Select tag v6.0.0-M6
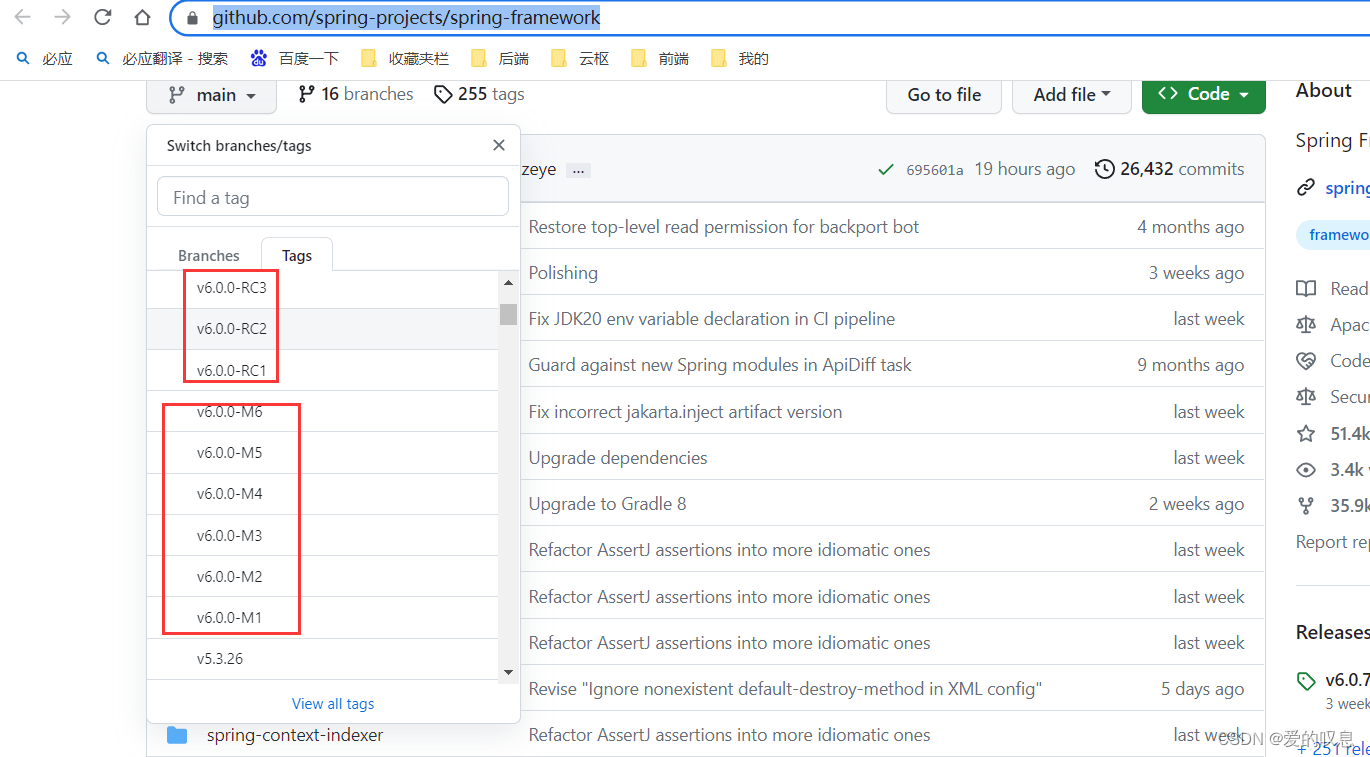Image resolution: width=1370 pixels, height=757 pixels. coord(322,411)
